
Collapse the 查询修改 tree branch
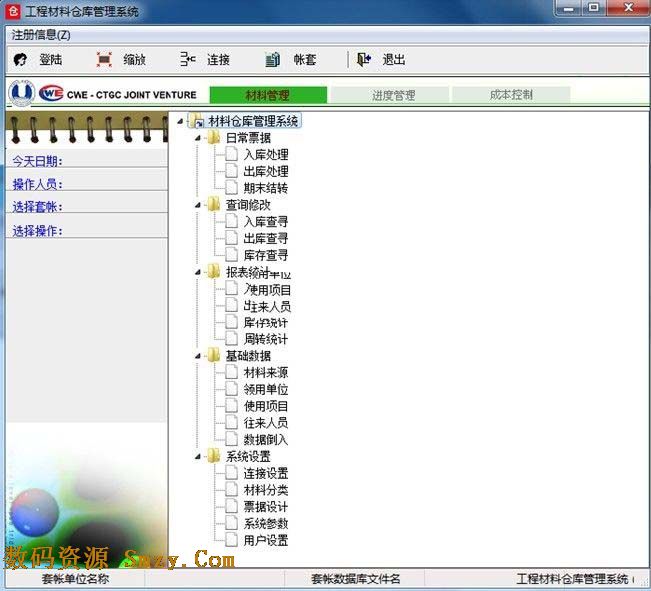198,205
